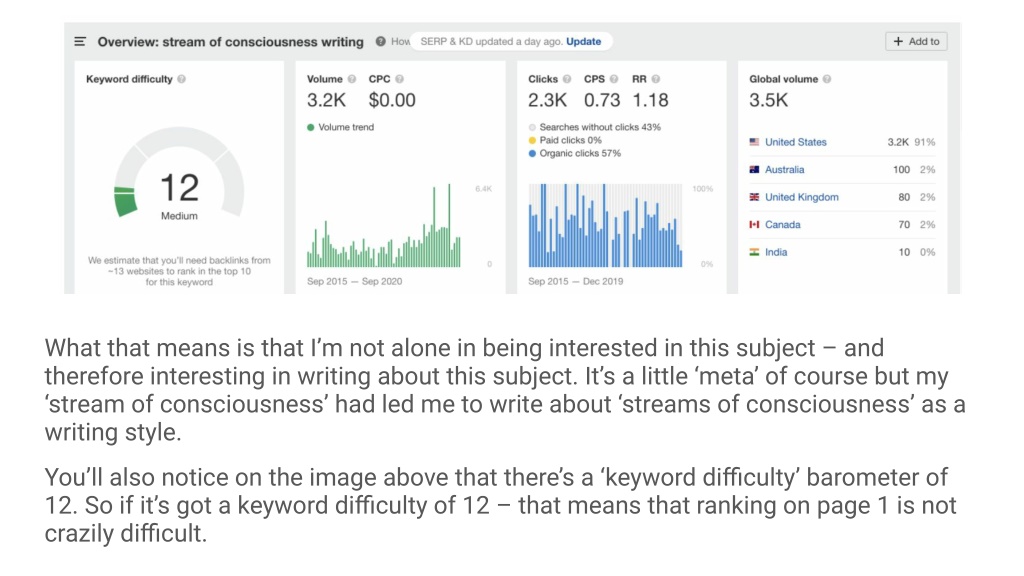
Task: Open the United Kingdom country link
Action: point(801,197)
